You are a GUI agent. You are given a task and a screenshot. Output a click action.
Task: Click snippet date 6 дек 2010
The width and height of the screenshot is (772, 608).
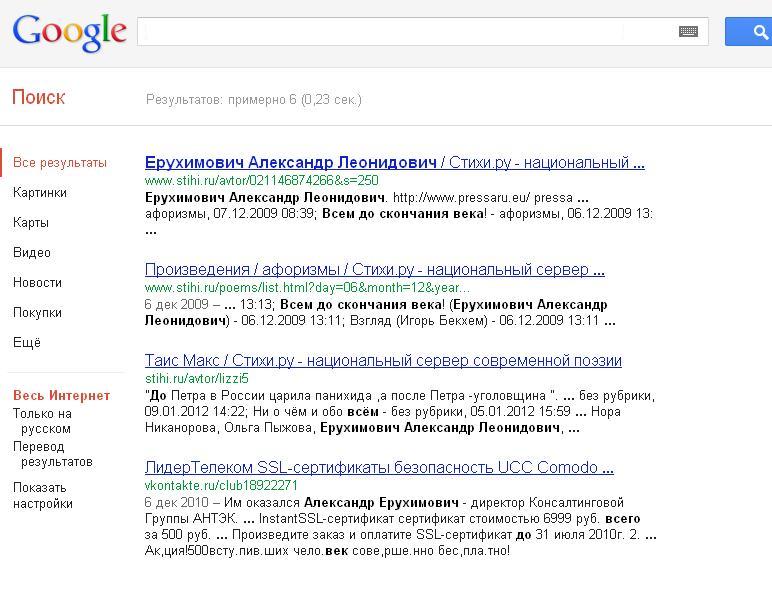176,503
